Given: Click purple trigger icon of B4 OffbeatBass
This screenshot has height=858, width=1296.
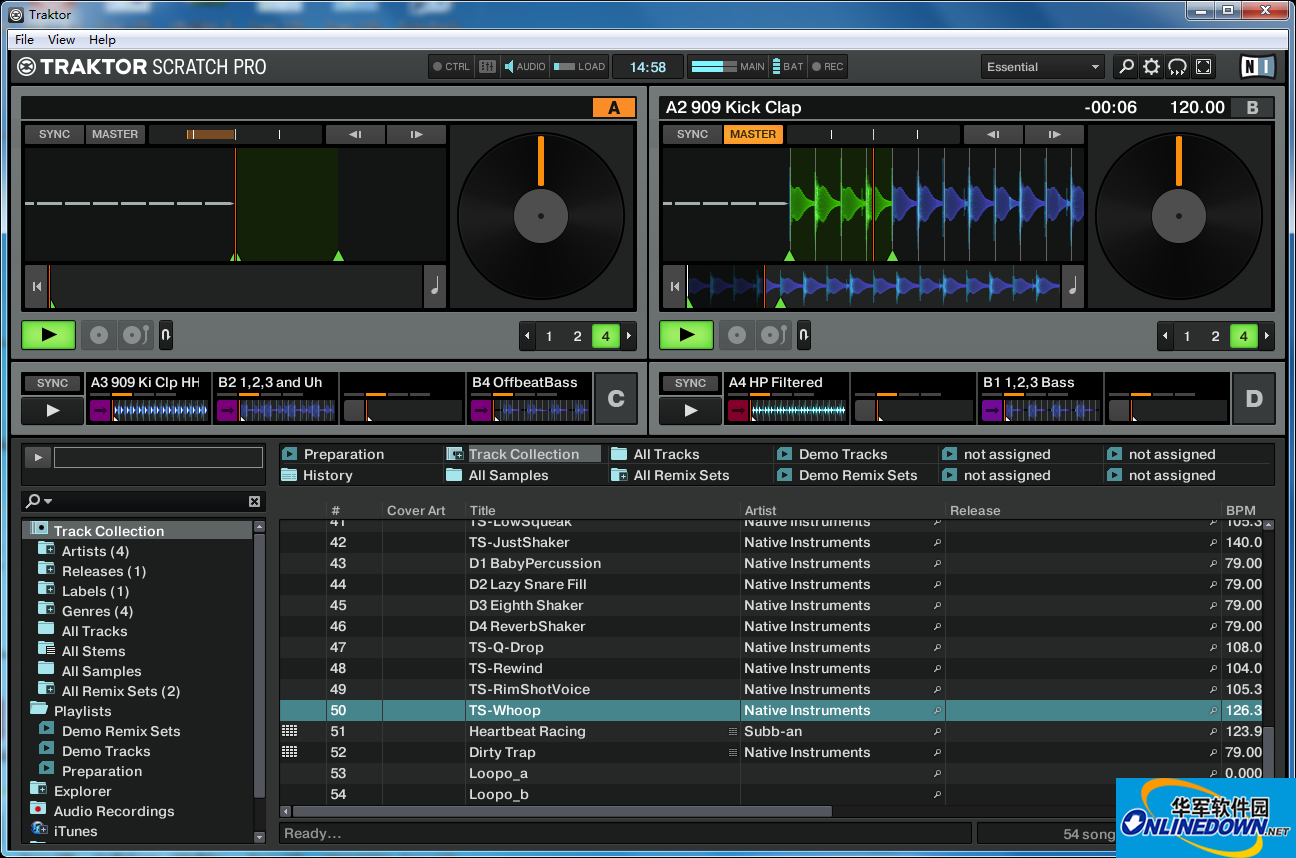Looking at the screenshot, I should 481,410.
